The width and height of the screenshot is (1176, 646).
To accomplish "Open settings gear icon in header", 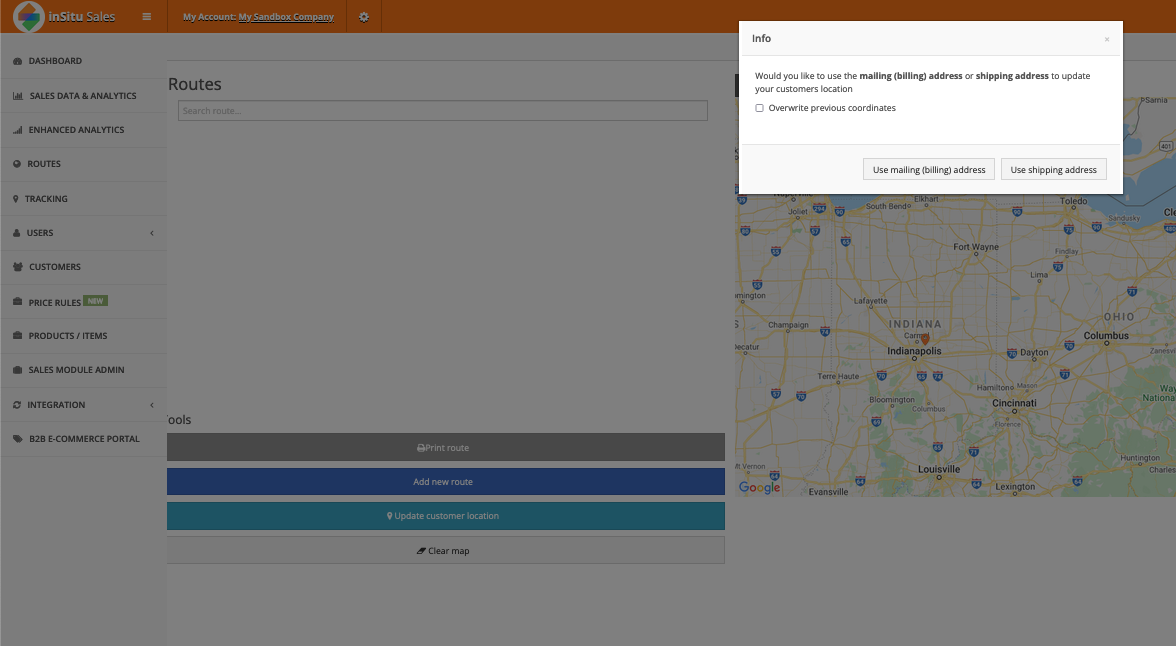I will coord(364,17).
